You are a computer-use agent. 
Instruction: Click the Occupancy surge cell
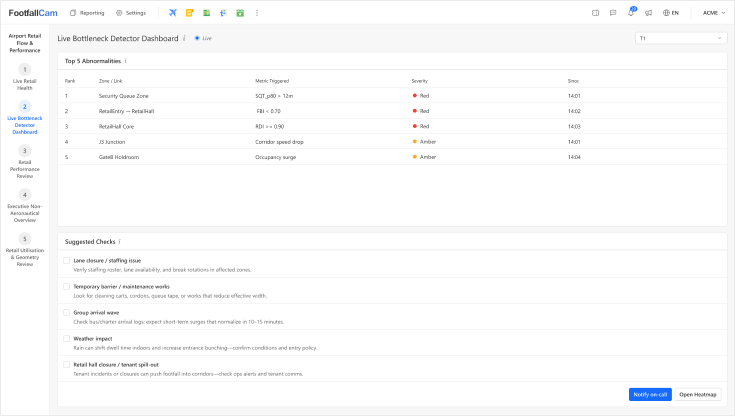click(x=275, y=157)
